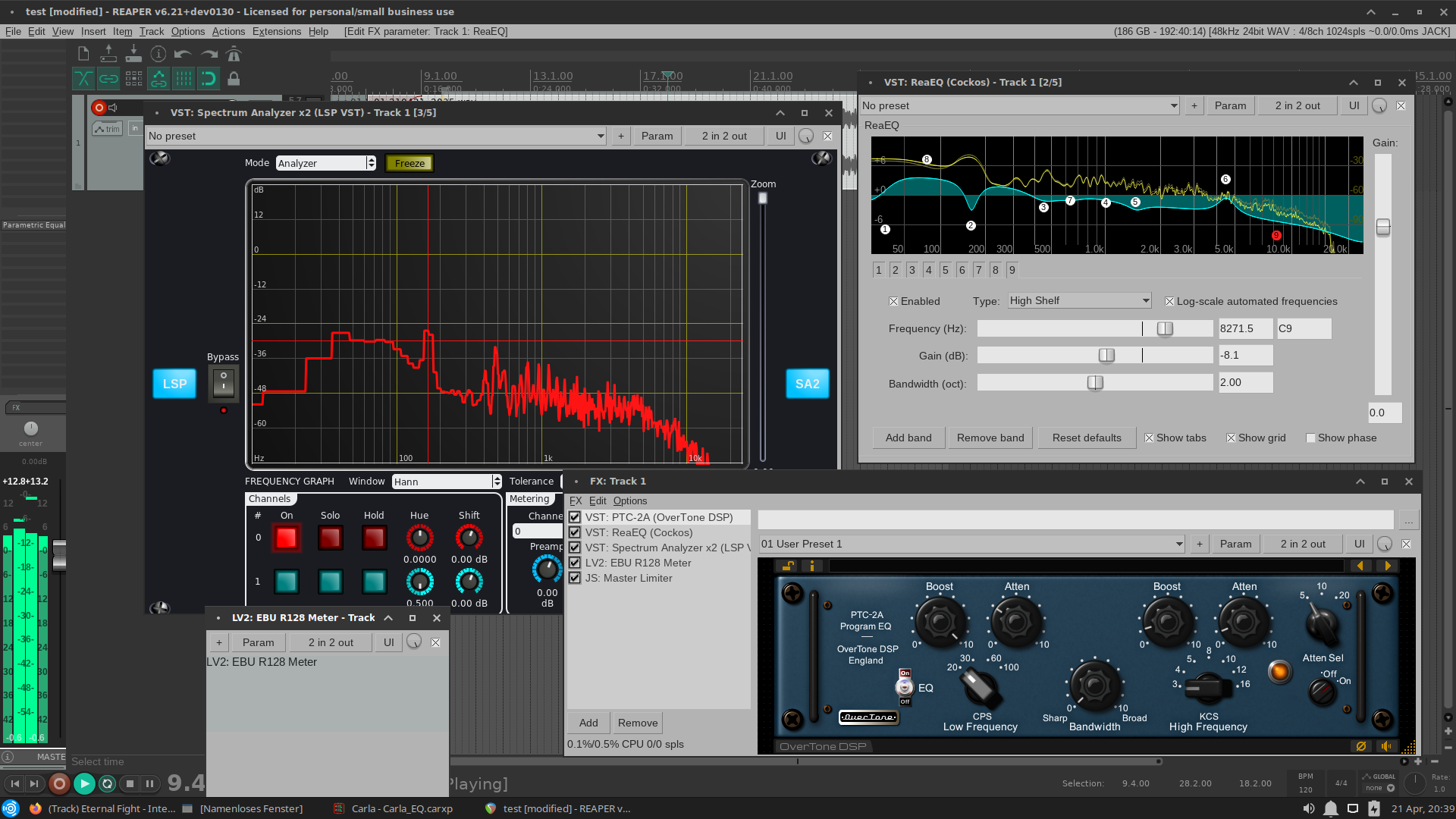The image size is (1456, 819).
Task: Toggle the PTC-2A EQ on/off switch
Action: click(905, 687)
